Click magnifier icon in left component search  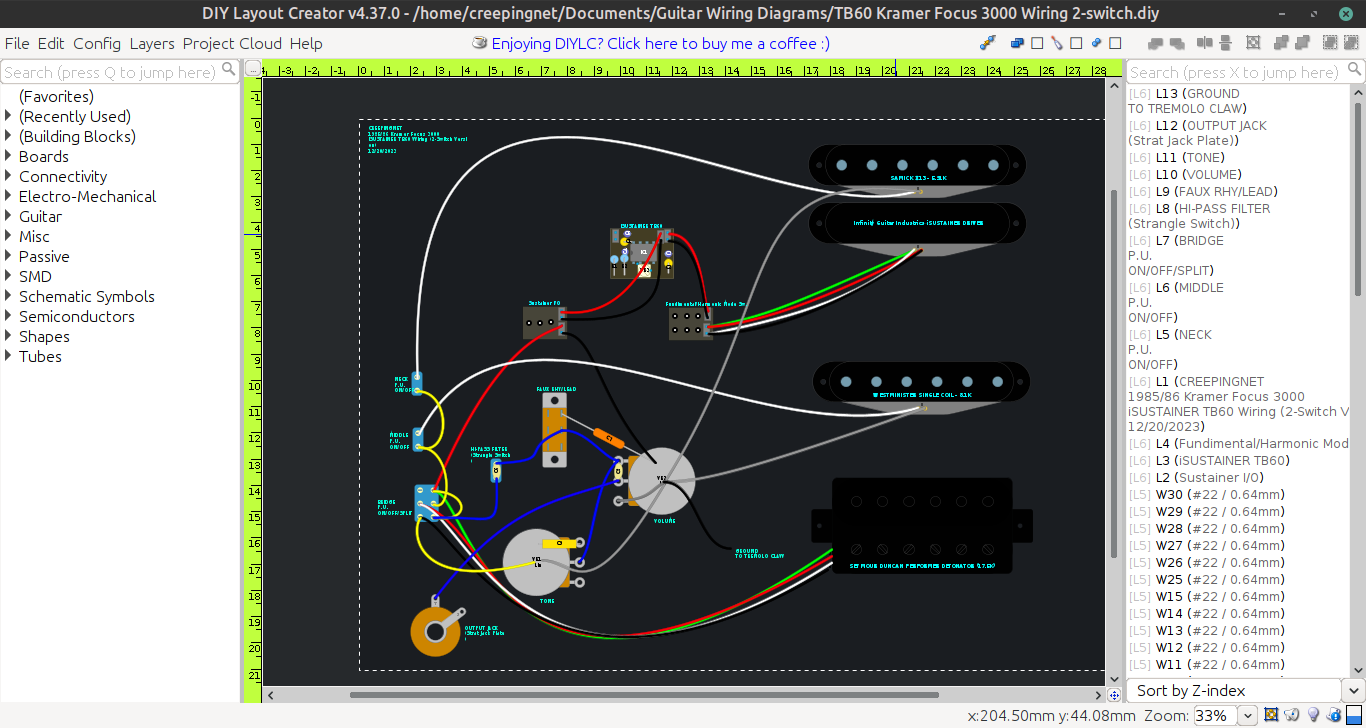tap(229, 70)
